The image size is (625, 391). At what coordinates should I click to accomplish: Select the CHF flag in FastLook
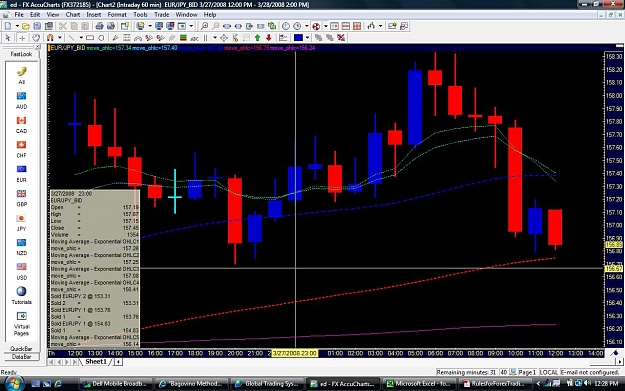click(x=22, y=149)
